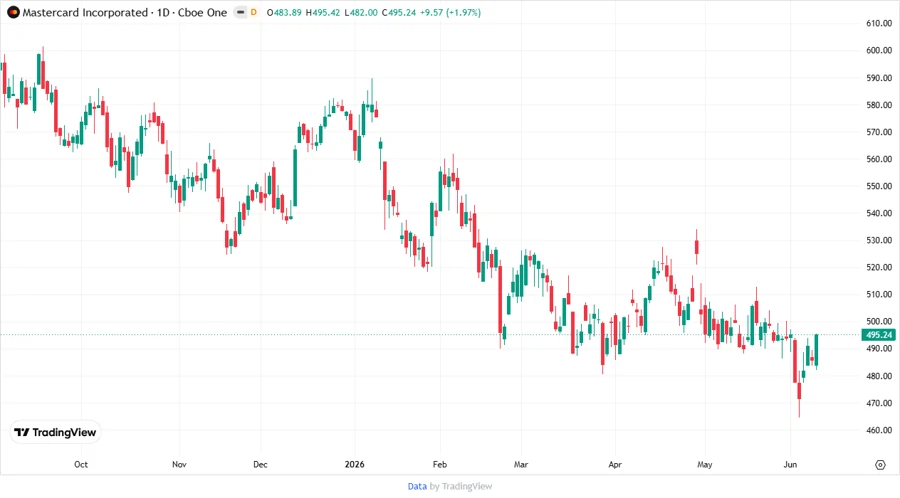Viewport: 900px width, 498px height.
Task: Click Feb label on time axis
Action: [x=440, y=465]
